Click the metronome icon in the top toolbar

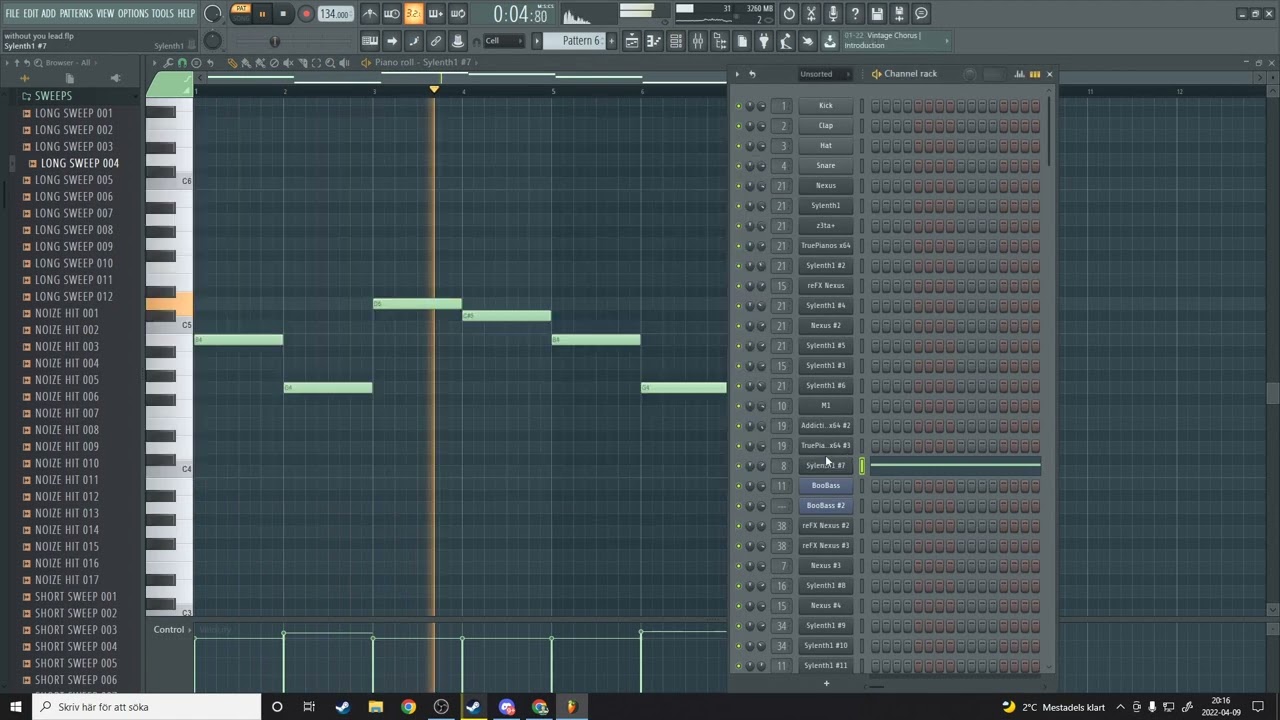[370, 14]
